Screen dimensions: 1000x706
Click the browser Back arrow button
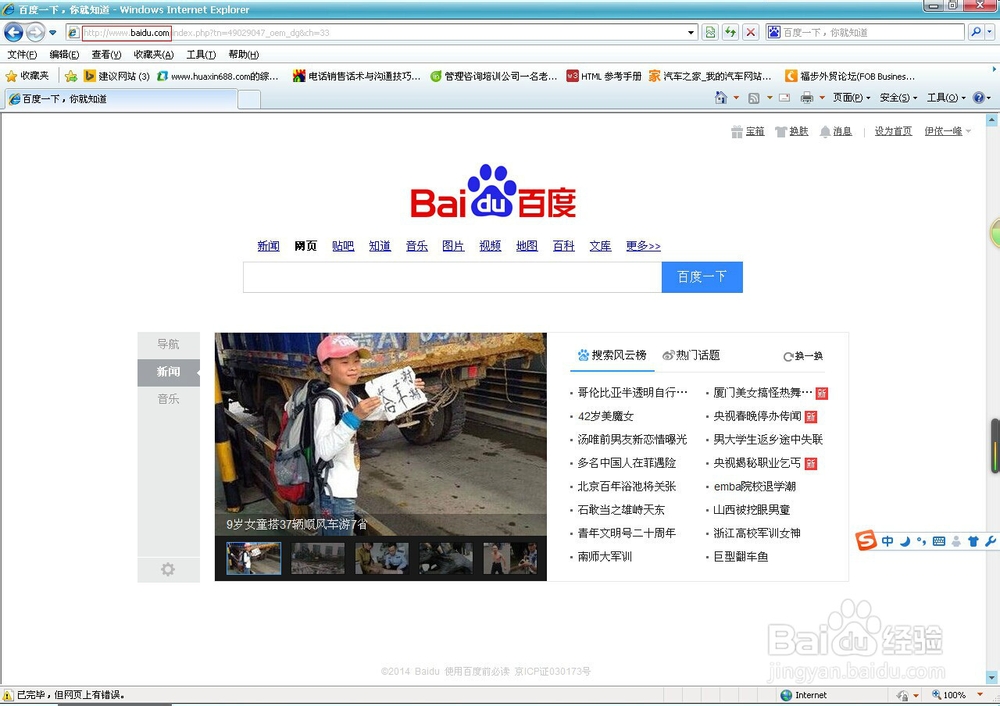(x=13, y=32)
